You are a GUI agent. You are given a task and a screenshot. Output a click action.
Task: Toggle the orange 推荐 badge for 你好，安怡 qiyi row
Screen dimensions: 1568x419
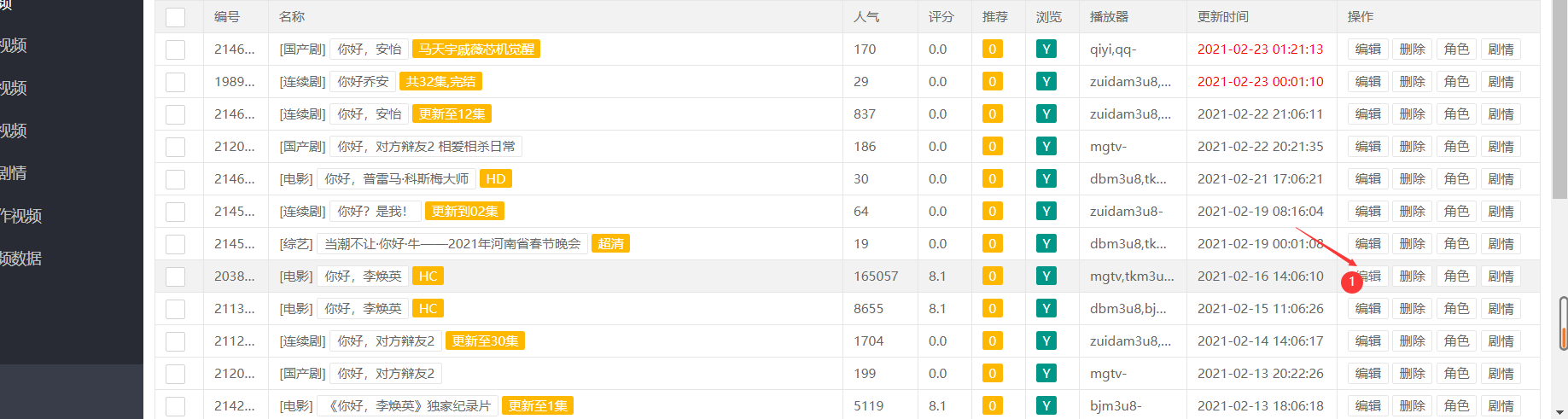992,49
